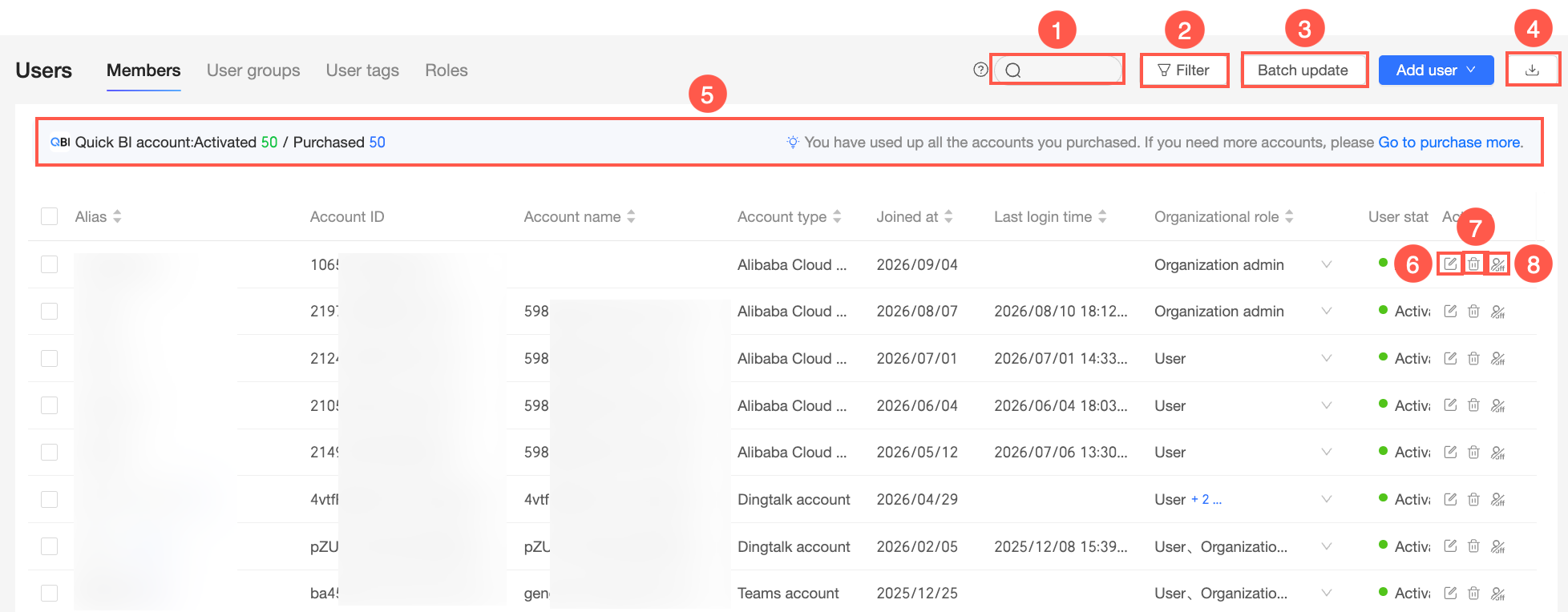Click the export download icon
Screen dimensions: 1568x612
[x=1532, y=70]
